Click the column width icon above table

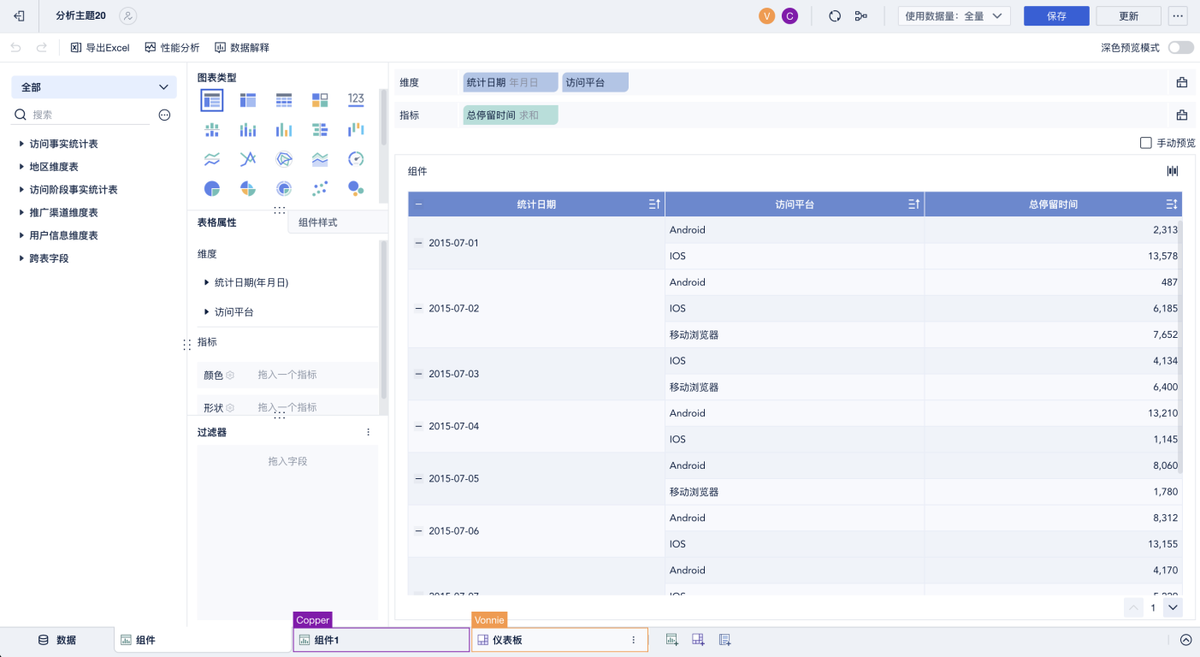pyautogui.click(x=1172, y=171)
